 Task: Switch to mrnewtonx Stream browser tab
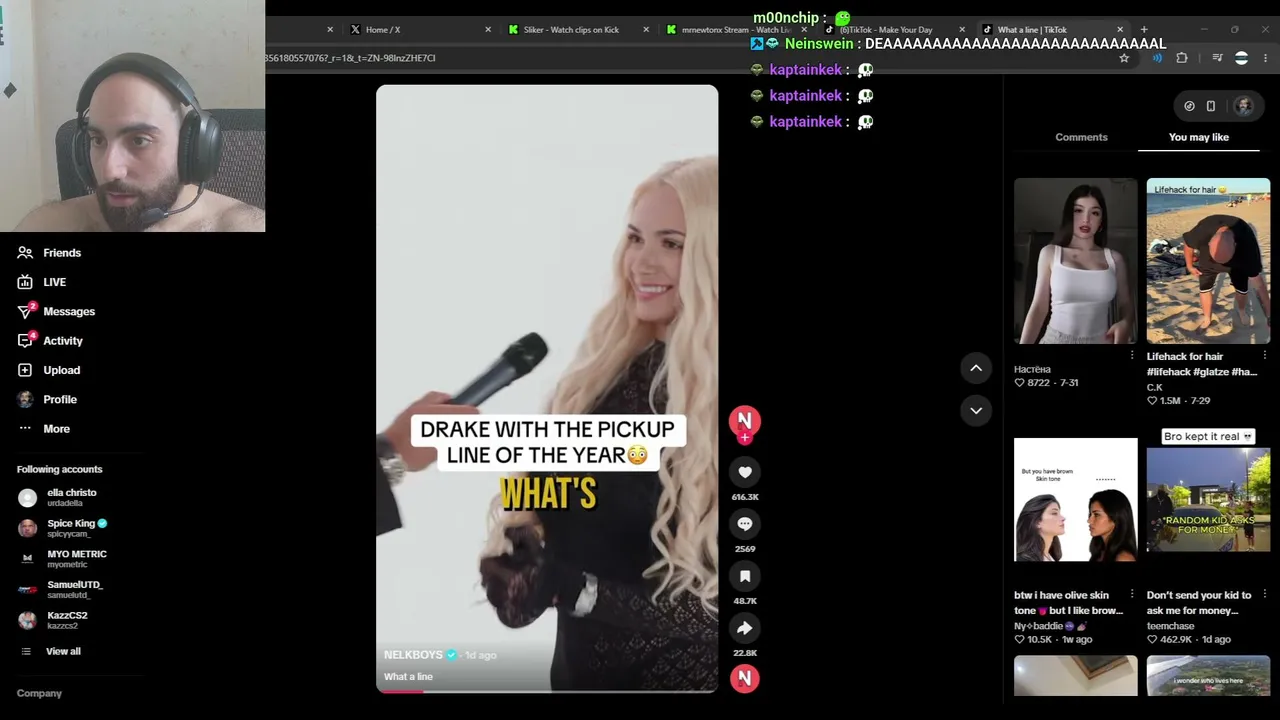pyautogui.click(x=730, y=30)
